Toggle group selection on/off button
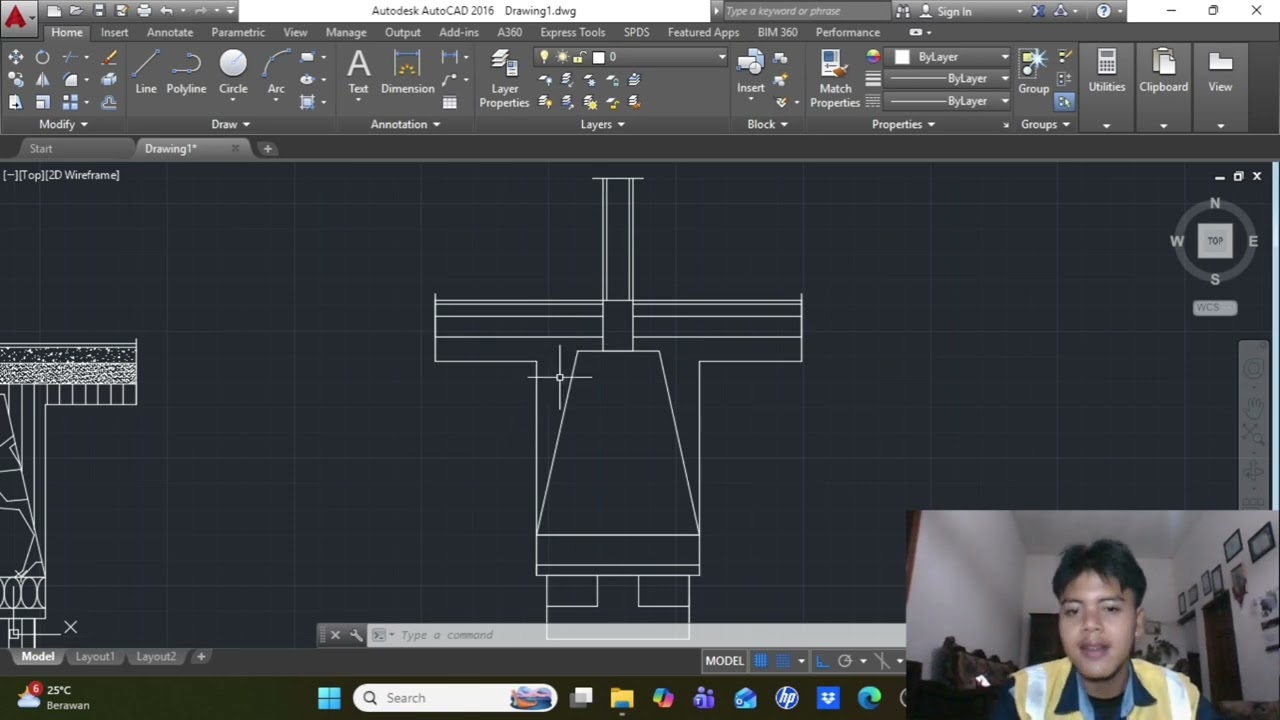The height and width of the screenshot is (720, 1280). [1064, 101]
